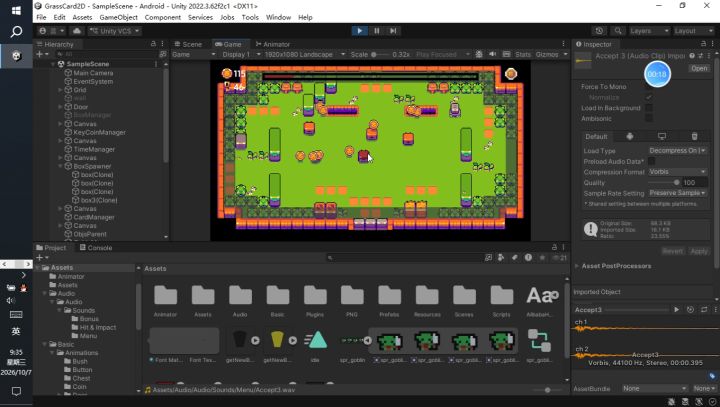
Task: Open the Display 1 dropdown
Action: tap(241, 54)
